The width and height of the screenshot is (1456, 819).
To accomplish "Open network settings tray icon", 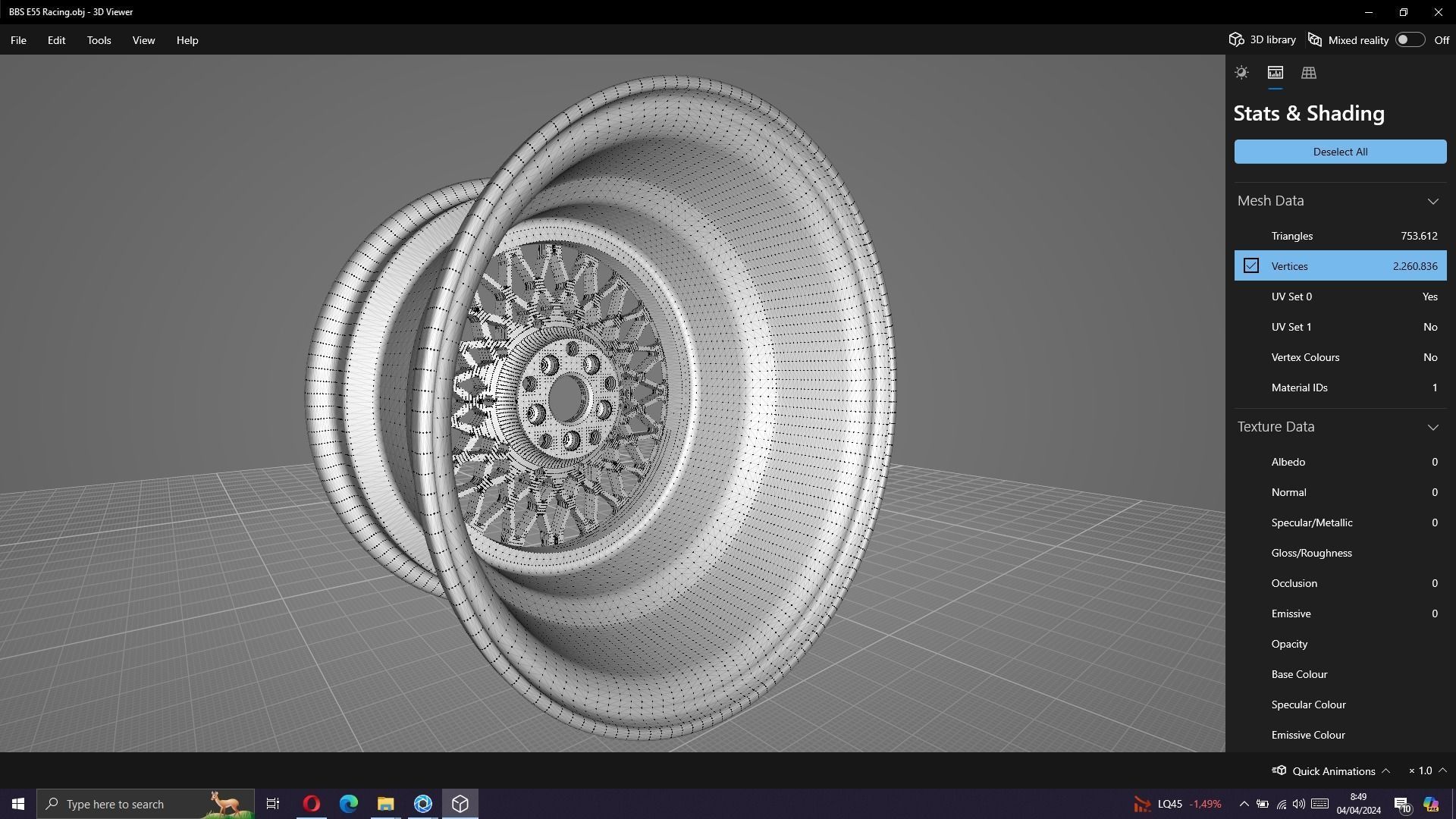I will pyautogui.click(x=1282, y=804).
